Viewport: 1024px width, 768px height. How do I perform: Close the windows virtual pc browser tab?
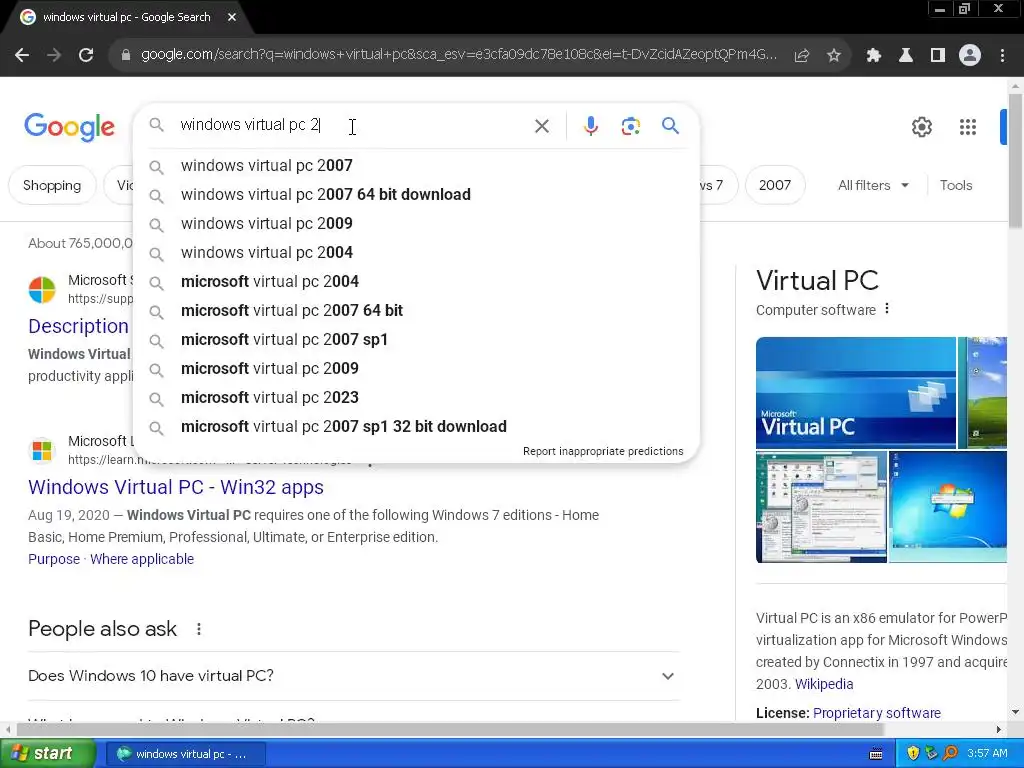point(232,18)
